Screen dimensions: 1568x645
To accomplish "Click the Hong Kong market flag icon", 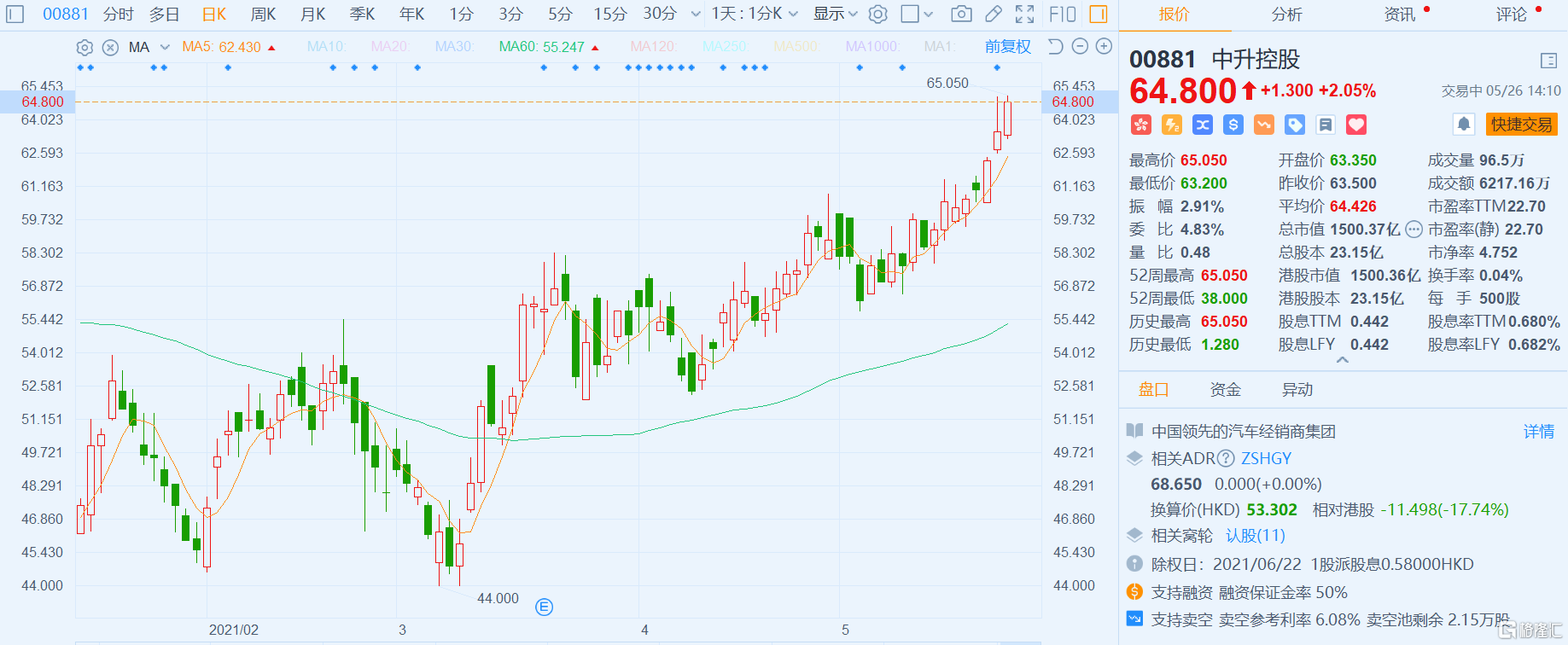I will [1141, 125].
